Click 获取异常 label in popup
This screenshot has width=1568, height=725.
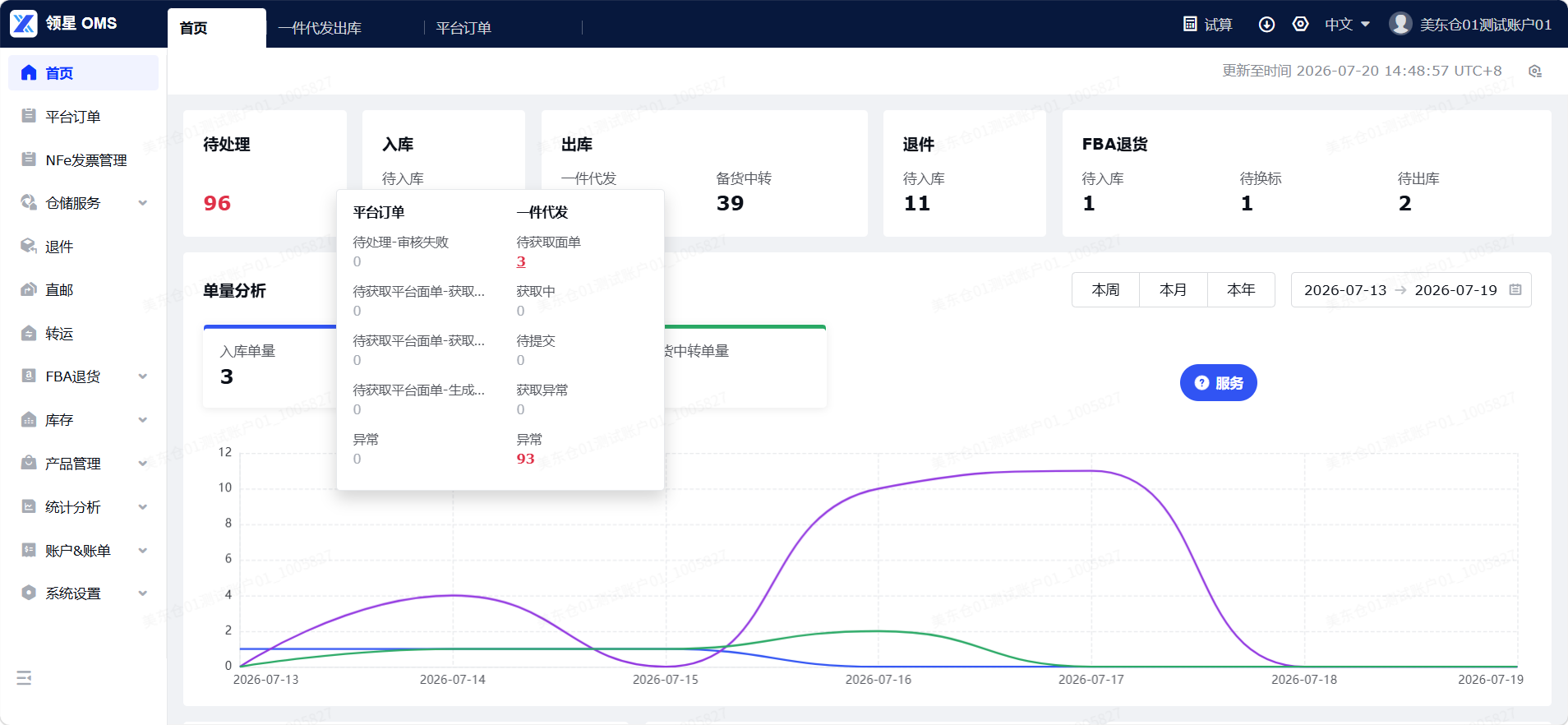542,390
